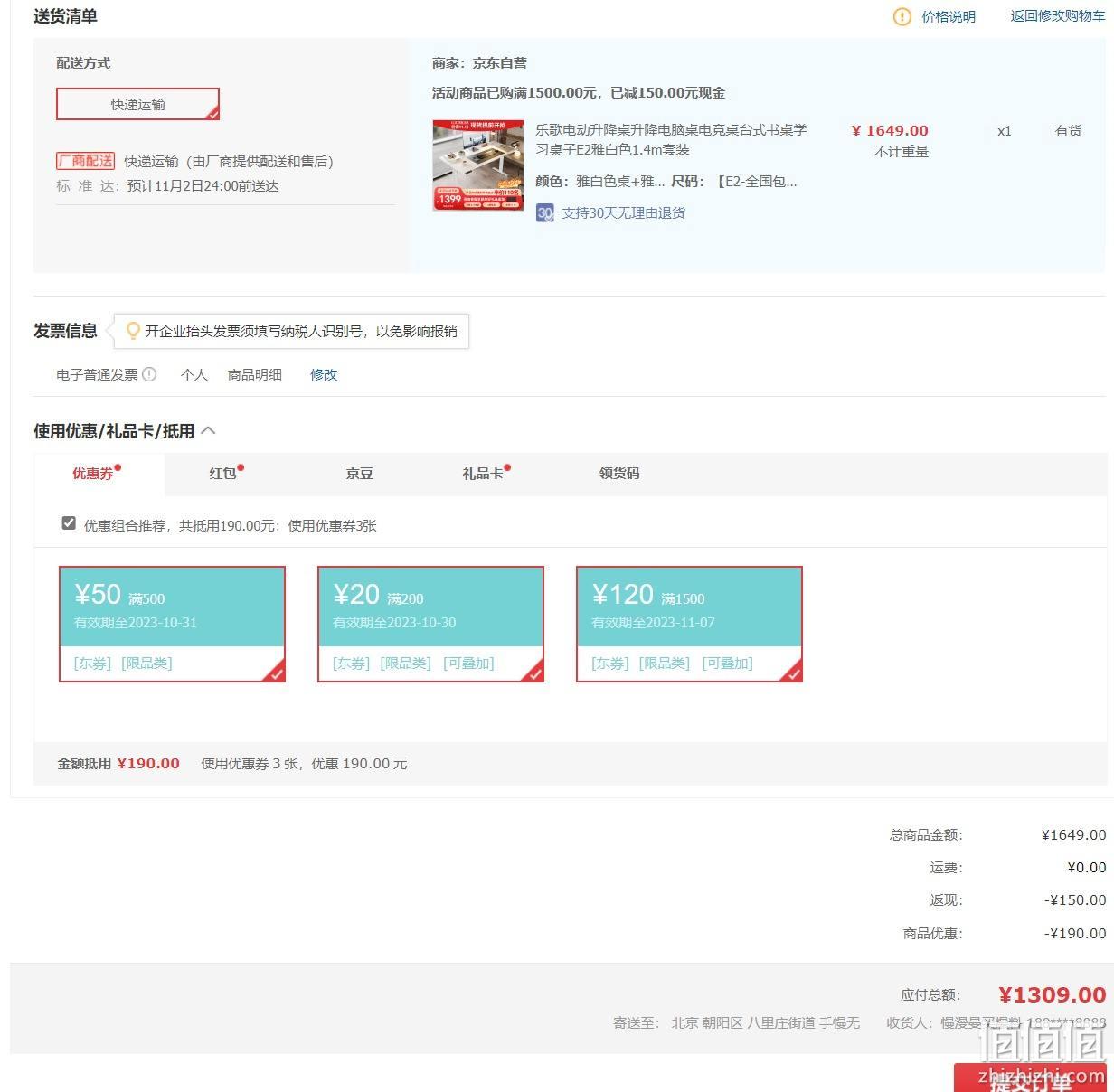Click 返现 -¥150.00 amount

click(x=1075, y=900)
